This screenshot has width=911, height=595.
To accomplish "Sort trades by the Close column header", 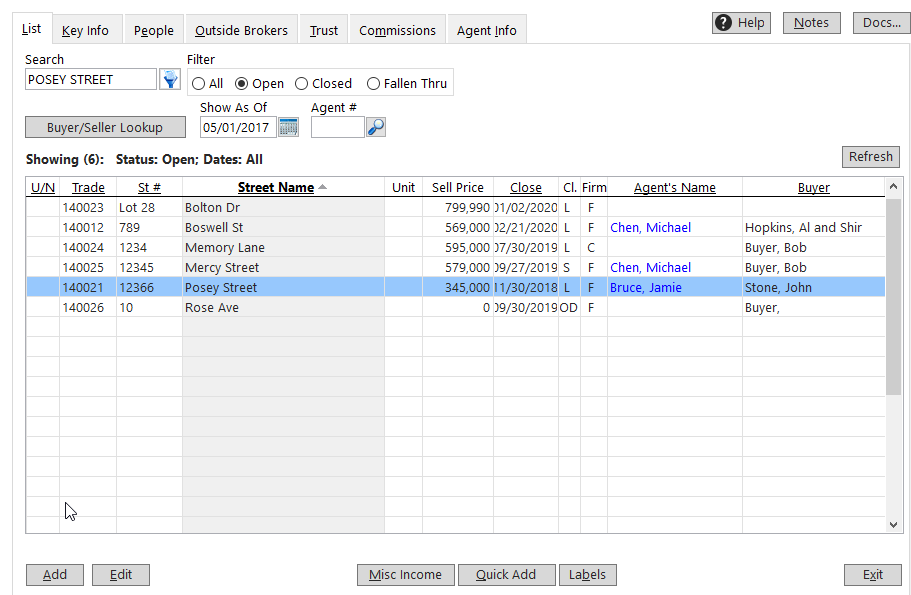I will [x=526, y=187].
